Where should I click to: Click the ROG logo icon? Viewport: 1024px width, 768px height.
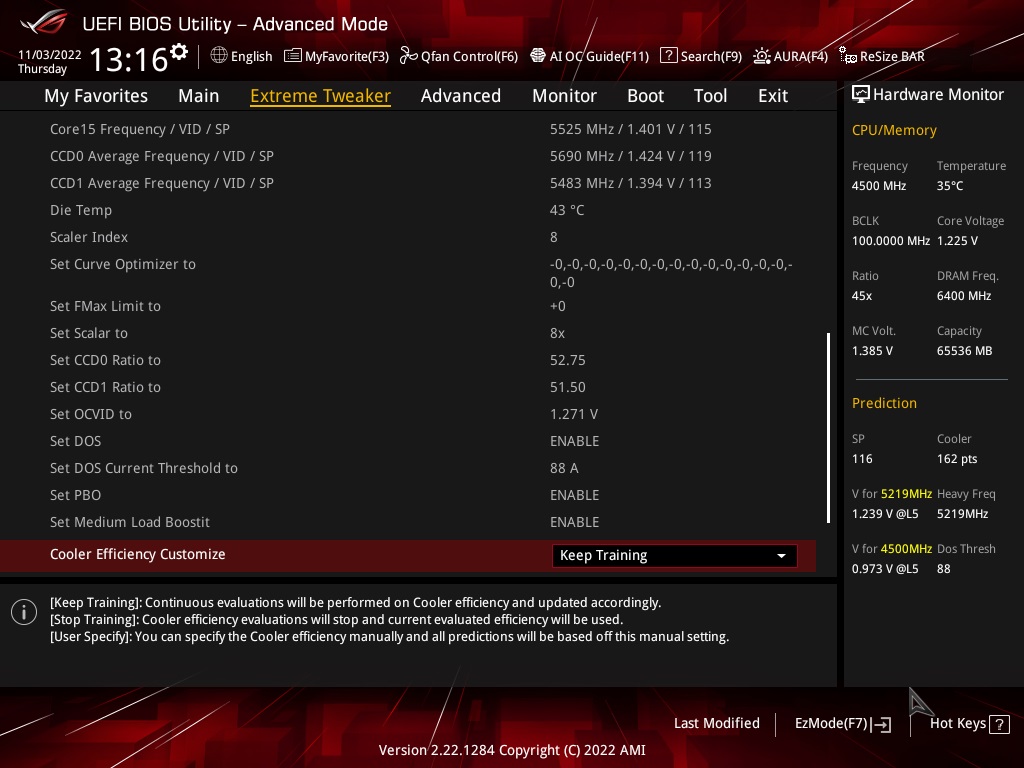click(x=44, y=22)
